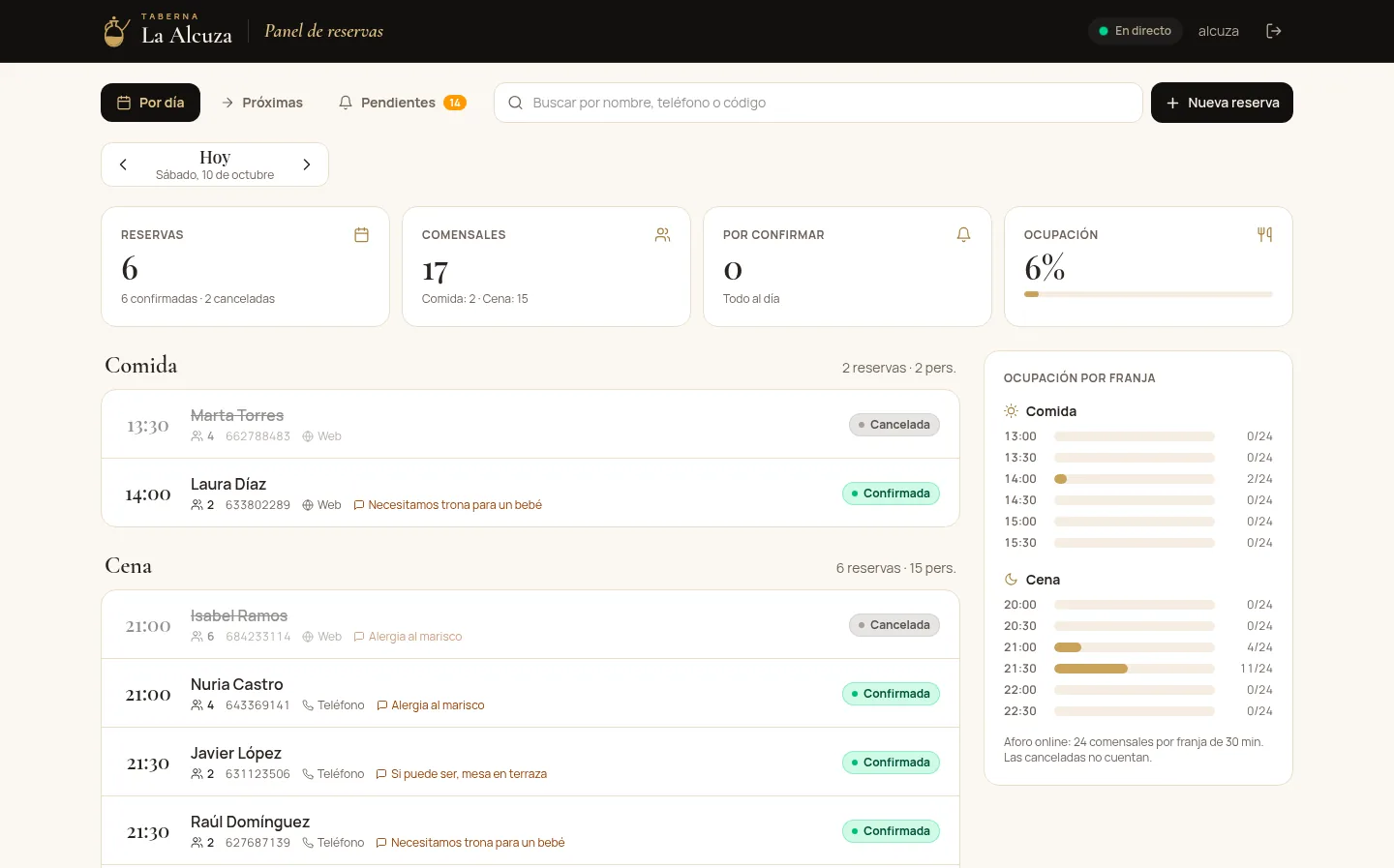
Task: Go to next day with right chevron
Action: point(307,165)
